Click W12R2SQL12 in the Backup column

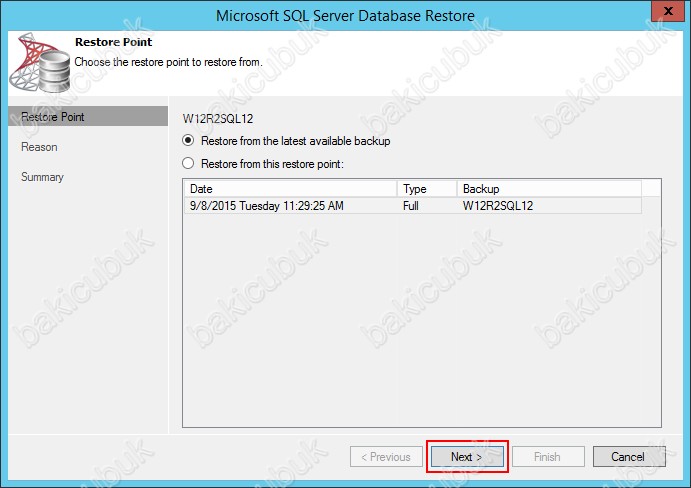[498, 206]
